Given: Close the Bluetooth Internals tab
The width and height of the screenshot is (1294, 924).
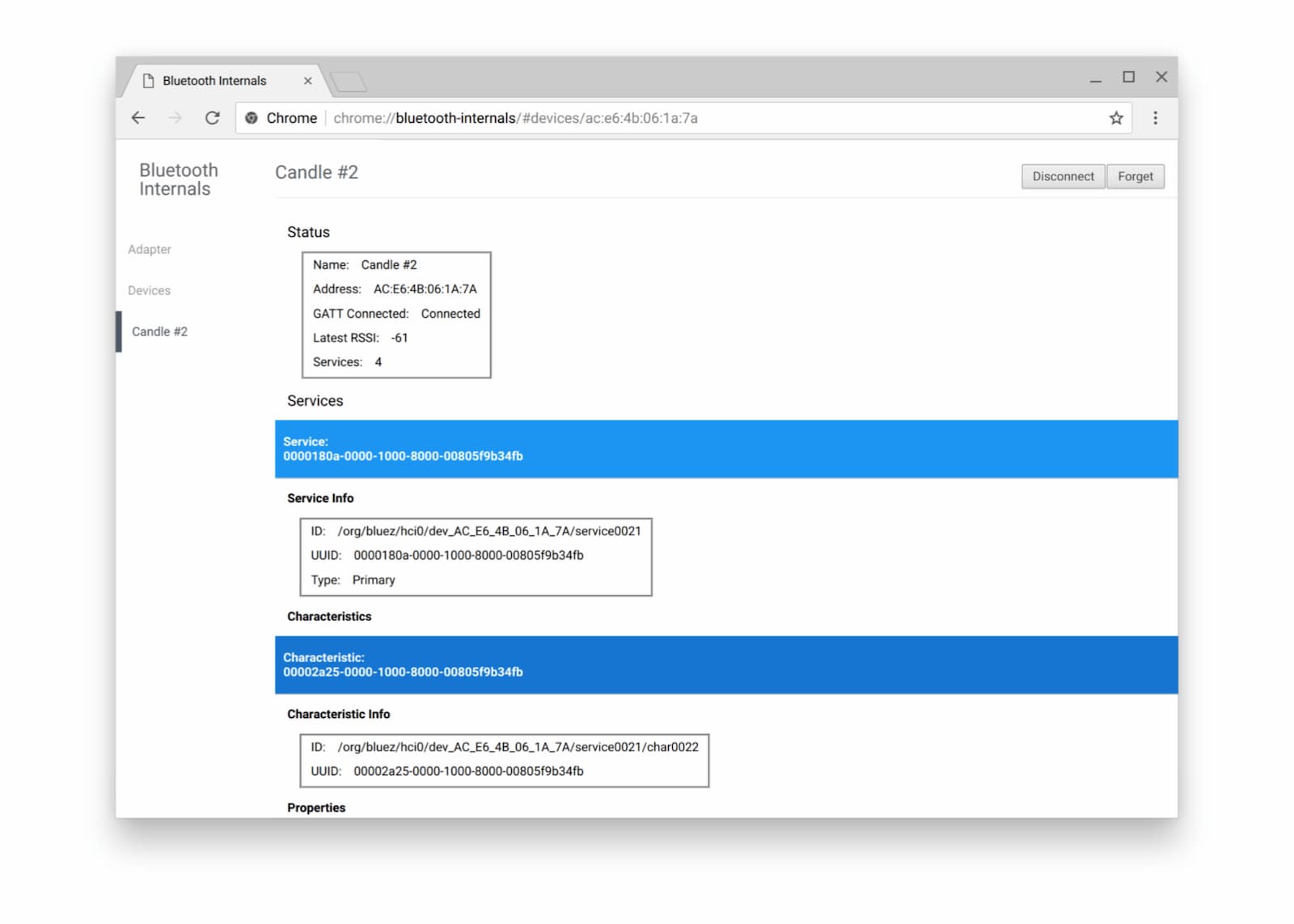Looking at the screenshot, I should (x=308, y=80).
